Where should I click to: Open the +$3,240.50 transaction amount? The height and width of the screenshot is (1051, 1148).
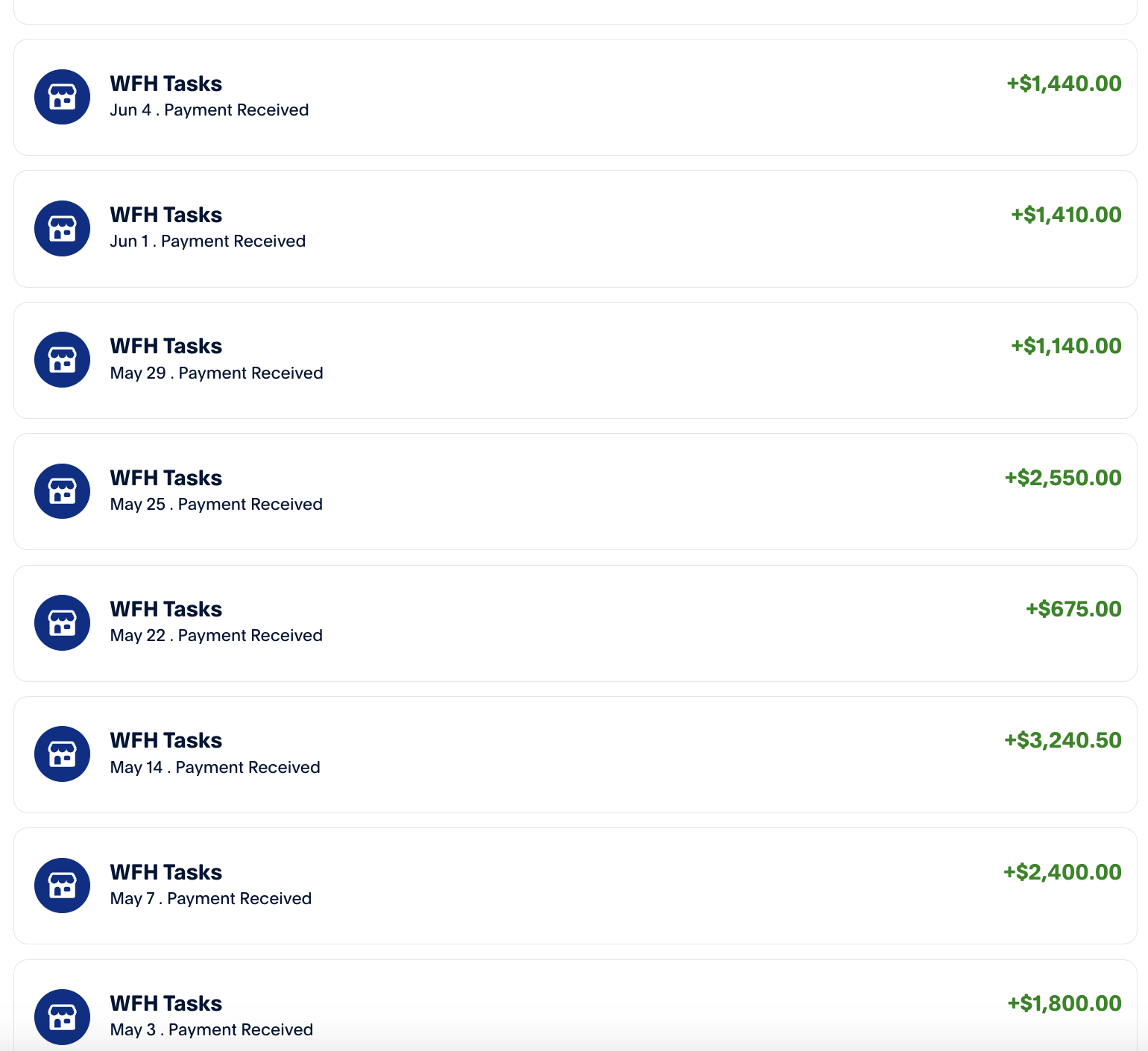[x=1062, y=740]
